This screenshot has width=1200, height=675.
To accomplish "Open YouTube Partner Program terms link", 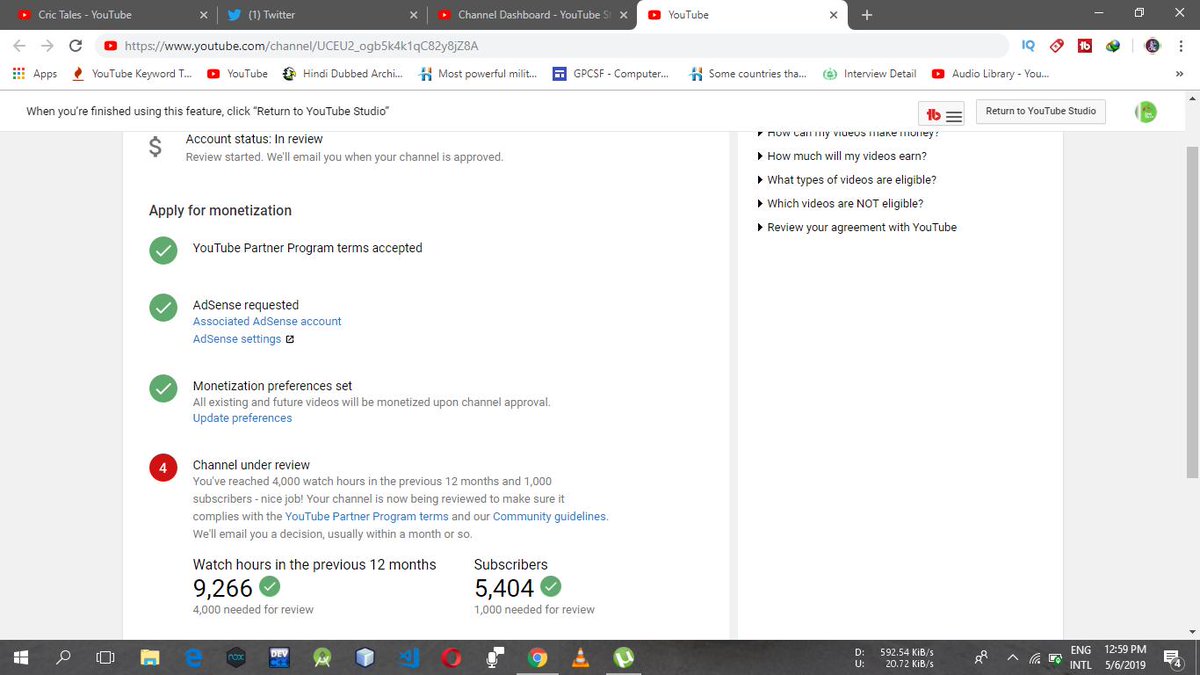I will click(367, 516).
